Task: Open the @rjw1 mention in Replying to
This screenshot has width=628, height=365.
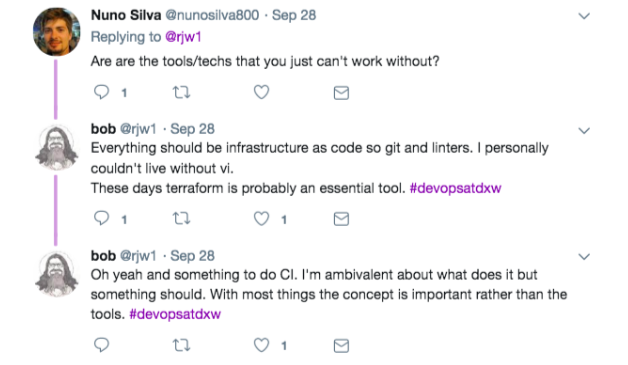Action: (183, 37)
